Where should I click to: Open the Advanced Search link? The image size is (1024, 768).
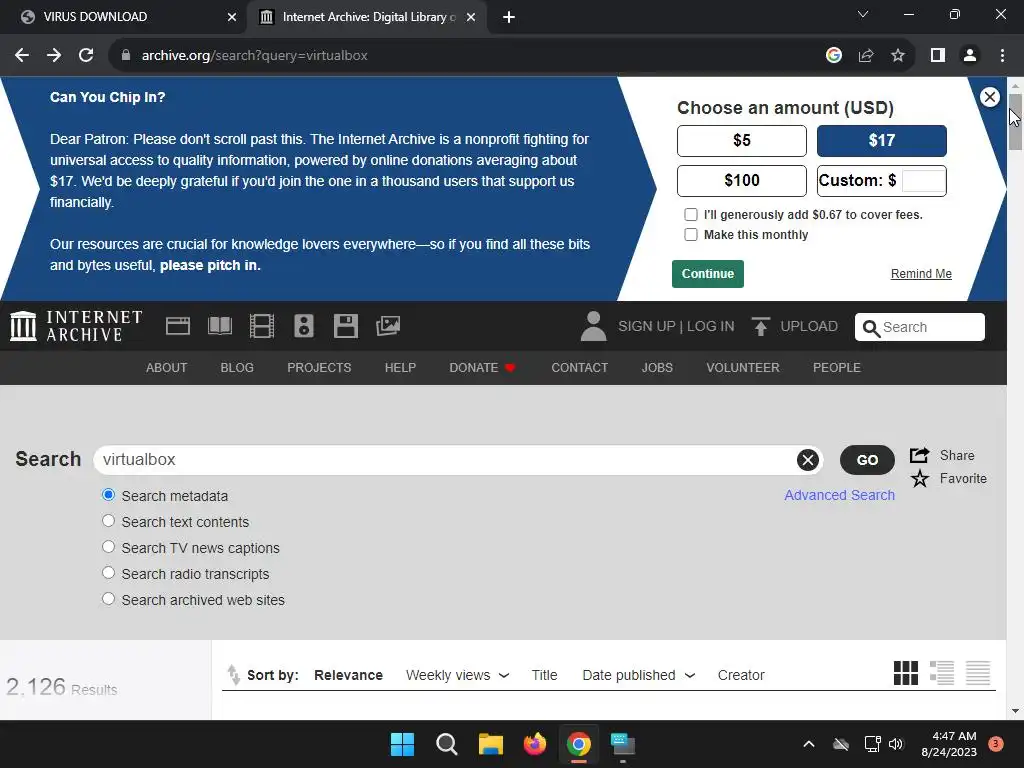coord(839,495)
